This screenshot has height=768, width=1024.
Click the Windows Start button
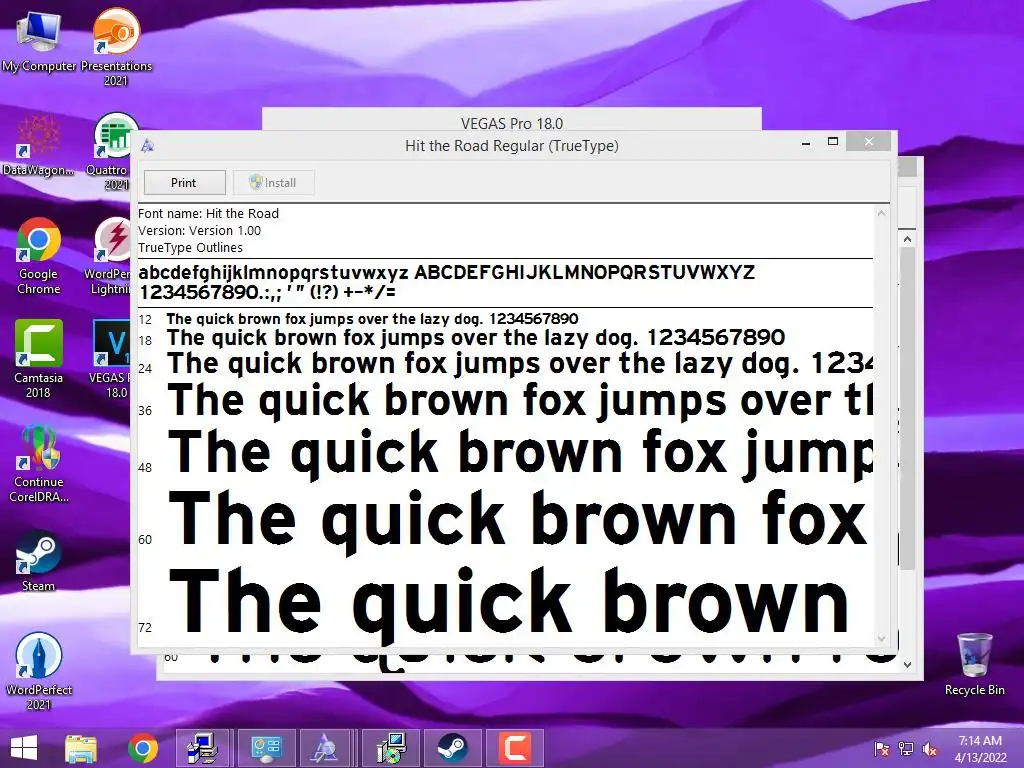[x=24, y=748]
